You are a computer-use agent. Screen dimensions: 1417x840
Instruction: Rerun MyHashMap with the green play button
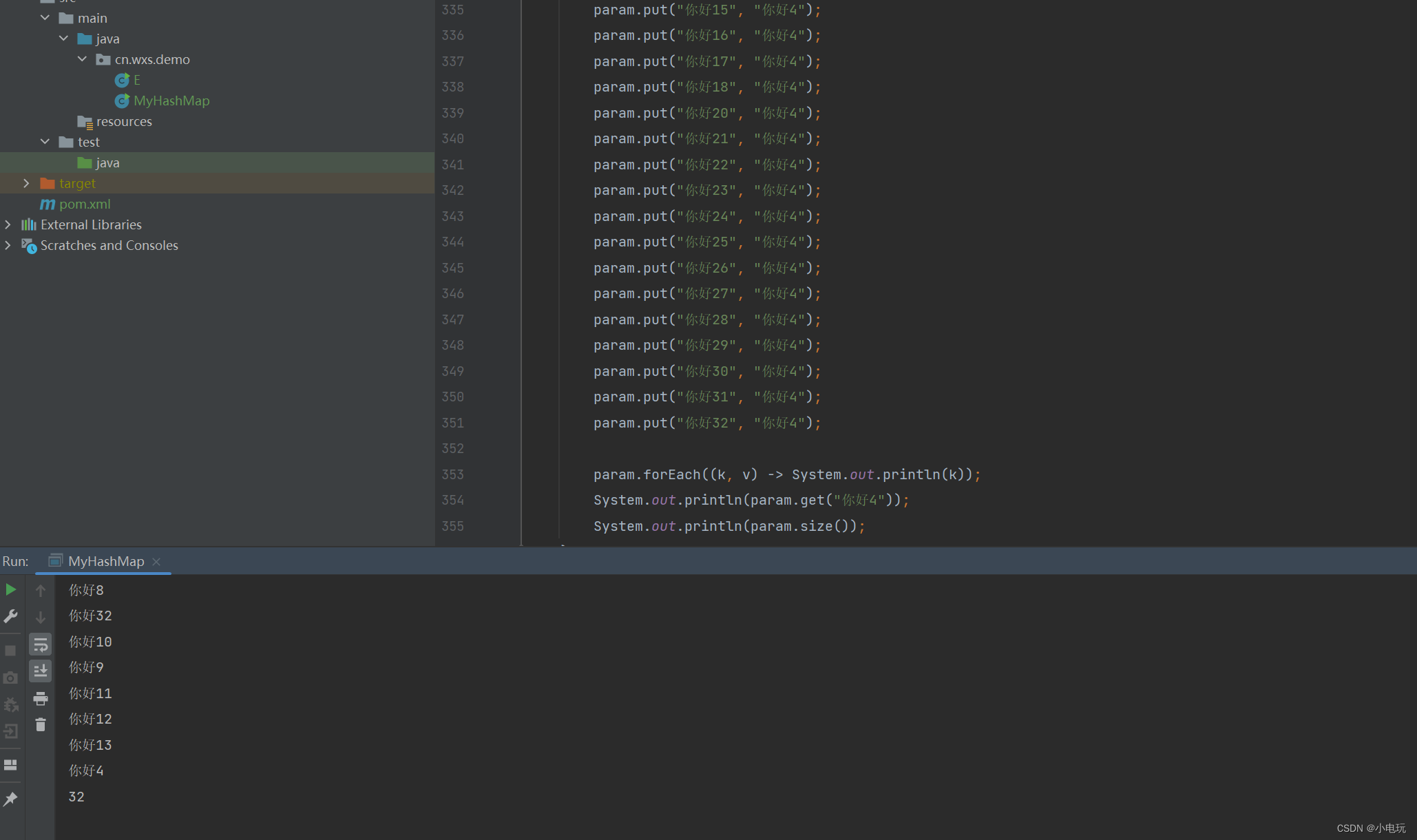(10, 589)
